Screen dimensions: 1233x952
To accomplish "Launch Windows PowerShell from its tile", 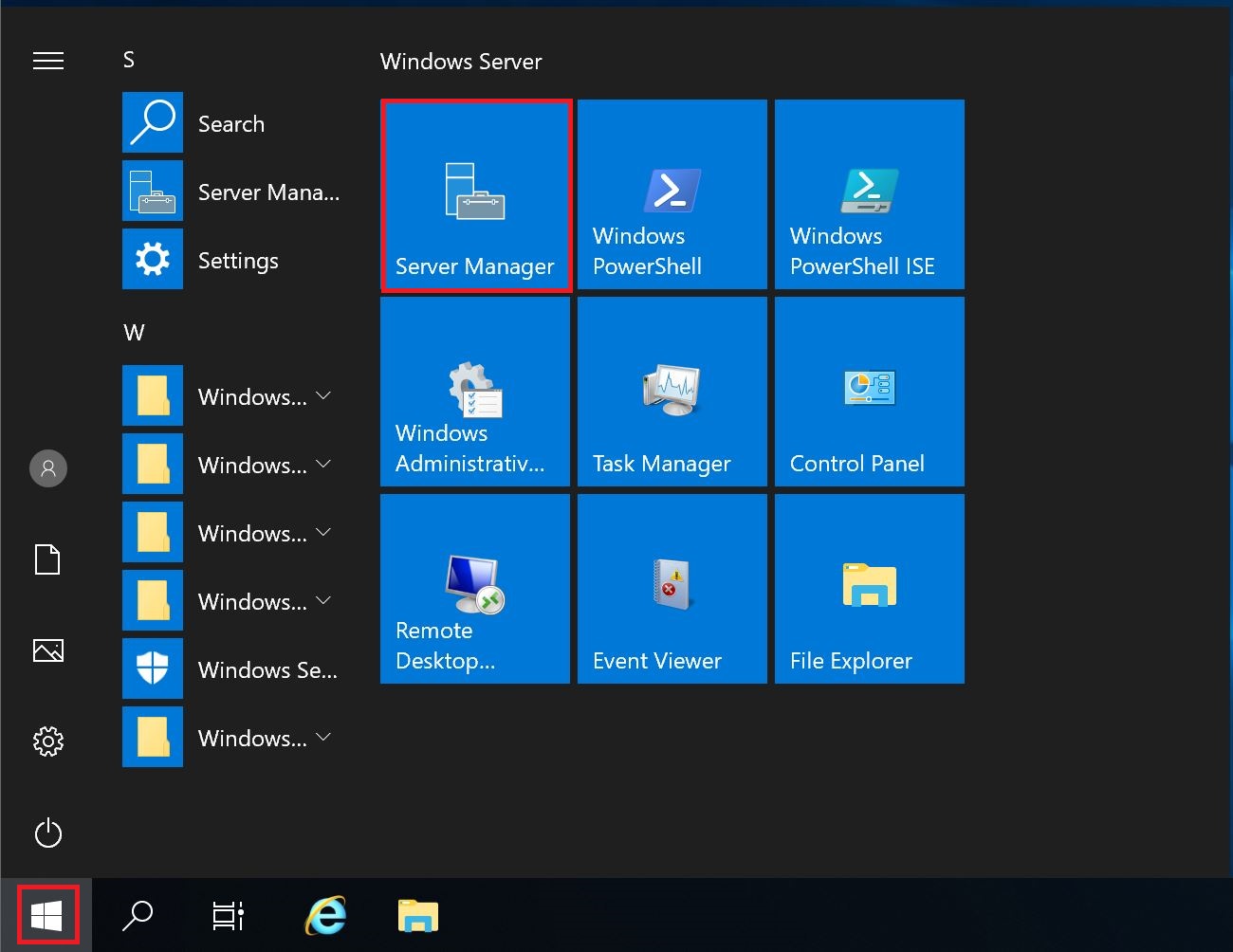I will click(x=672, y=194).
